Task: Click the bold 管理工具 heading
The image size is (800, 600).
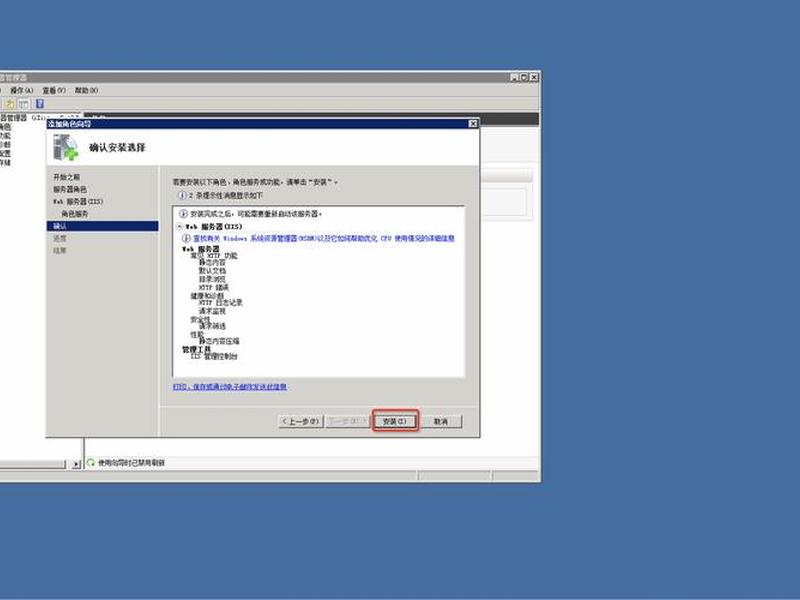Action: pyautogui.click(x=196, y=349)
